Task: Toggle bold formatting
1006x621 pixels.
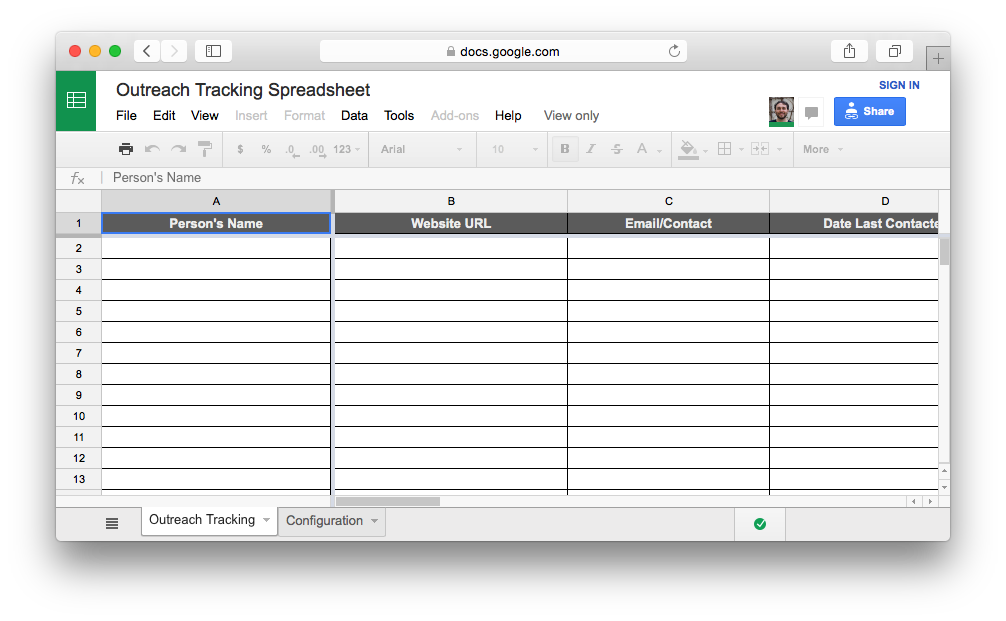Action: 565,148
